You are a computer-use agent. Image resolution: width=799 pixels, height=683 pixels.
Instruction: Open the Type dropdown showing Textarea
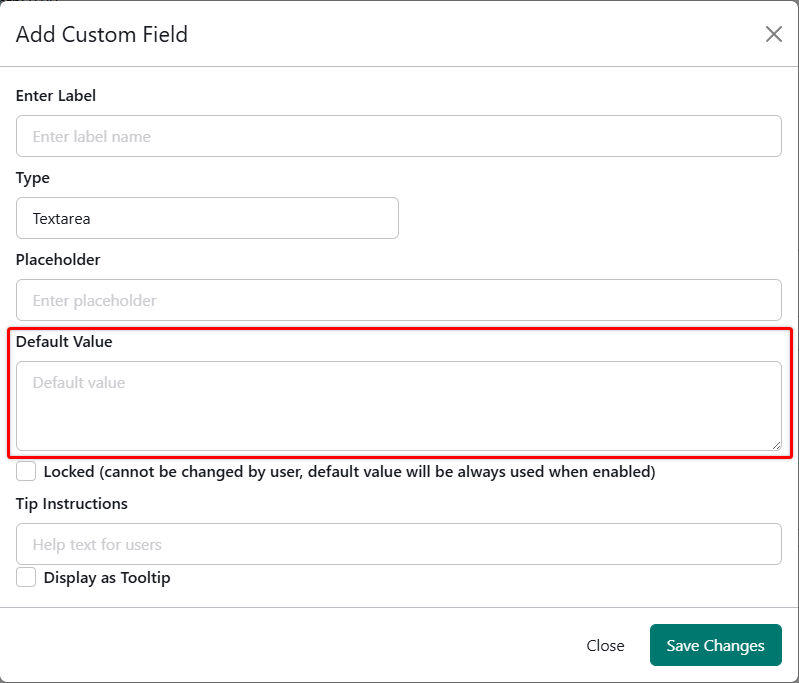(x=207, y=218)
